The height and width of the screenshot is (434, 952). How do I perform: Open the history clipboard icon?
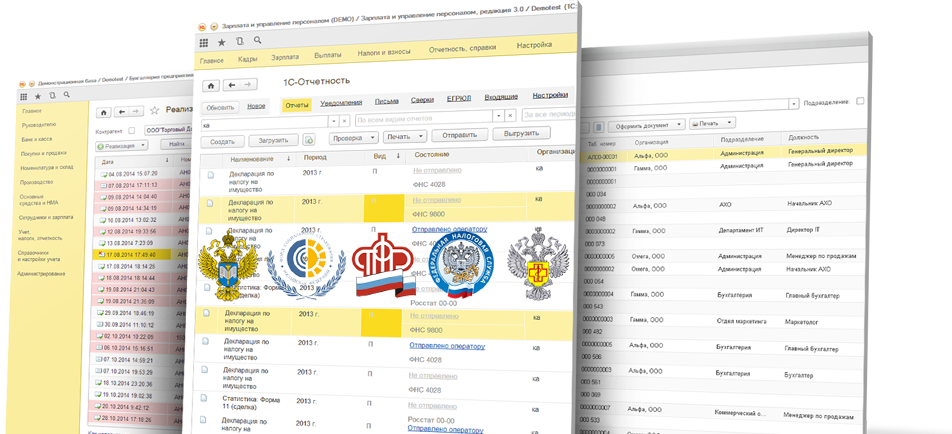(x=240, y=41)
